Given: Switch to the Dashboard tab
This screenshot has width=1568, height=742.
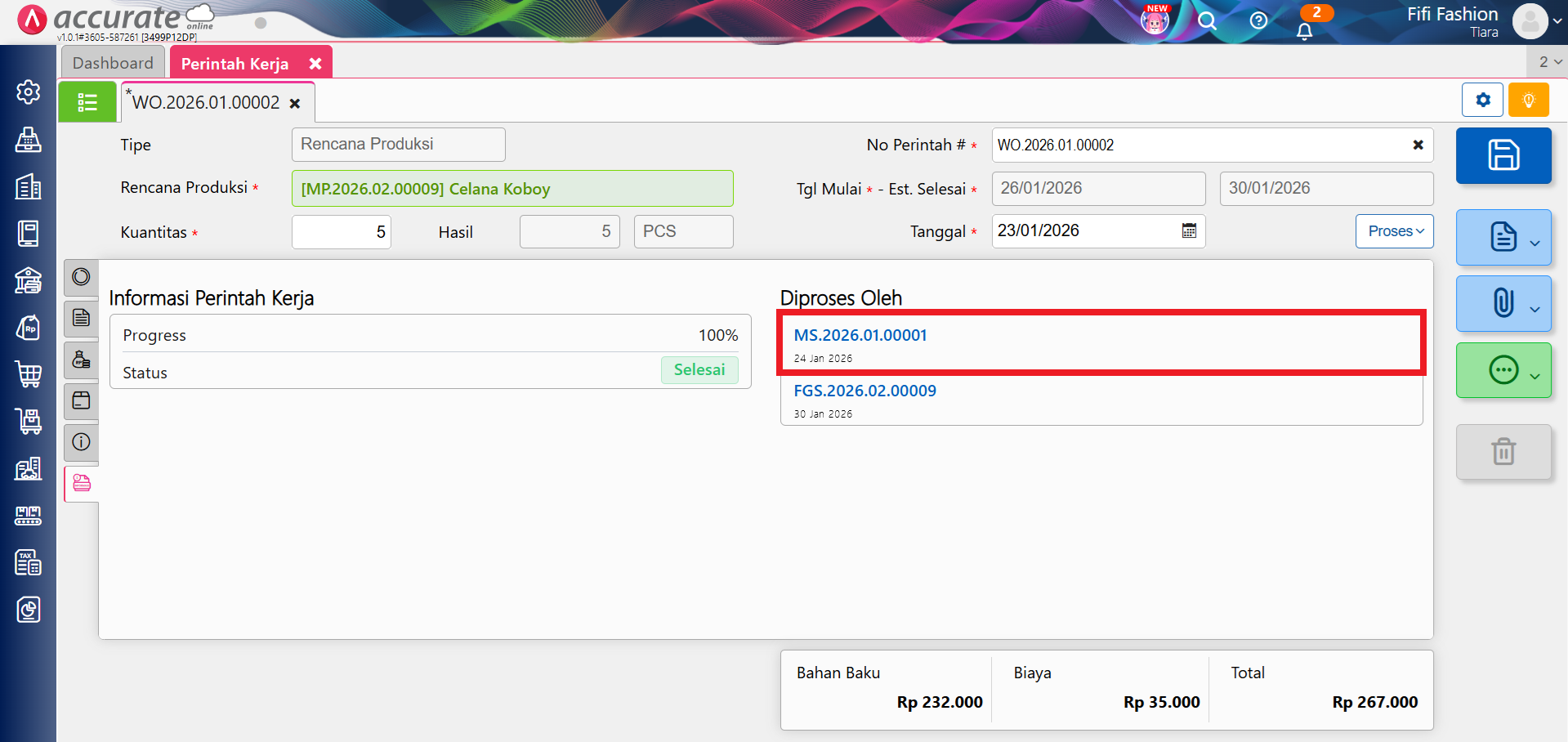Looking at the screenshot, I should (113, 63).
